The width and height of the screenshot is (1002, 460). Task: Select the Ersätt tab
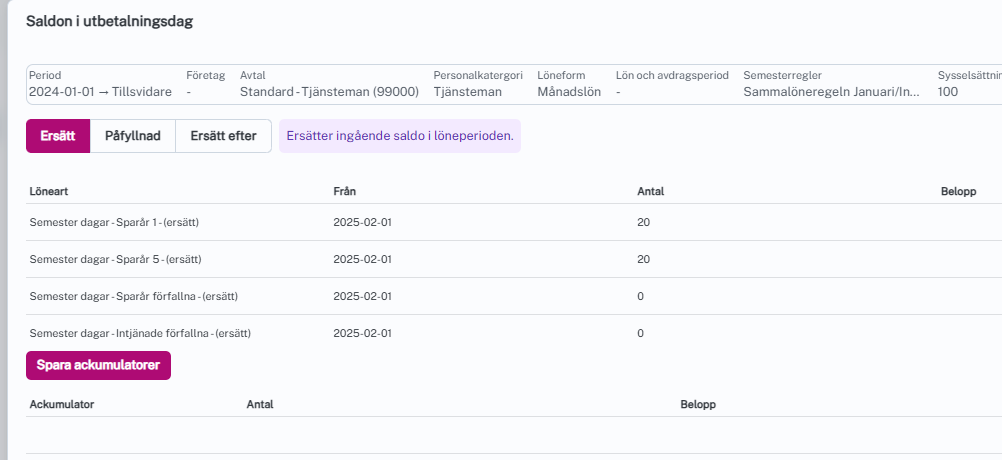tap(58, 136)
